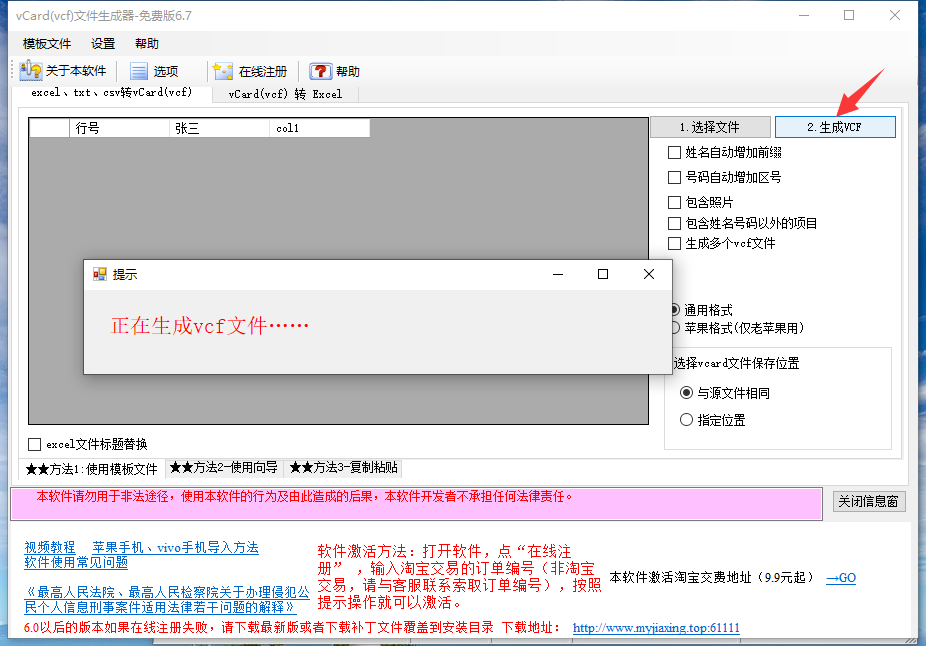Click the 关闭信息窗 button
This screenshot has height=646, width=926.
869,503
